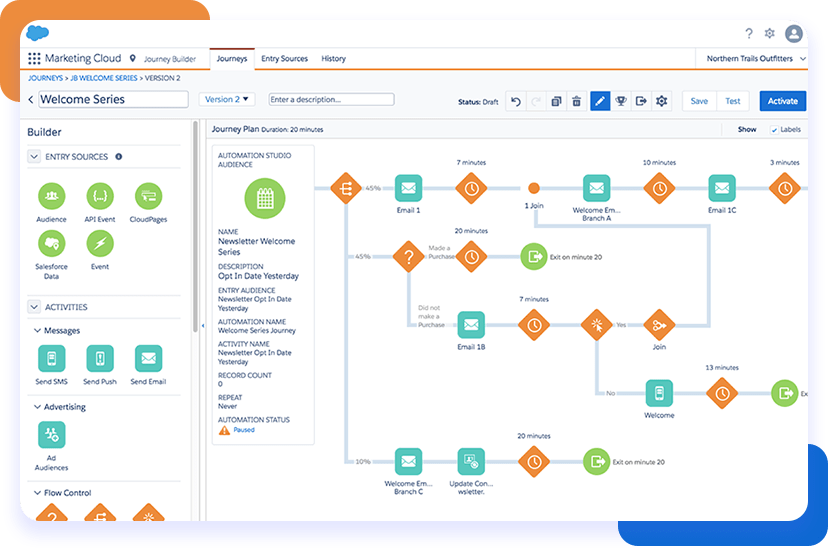Collapse the Activities section
The width and height of the screenshot is (828, 552).
(x=34, y=307)
